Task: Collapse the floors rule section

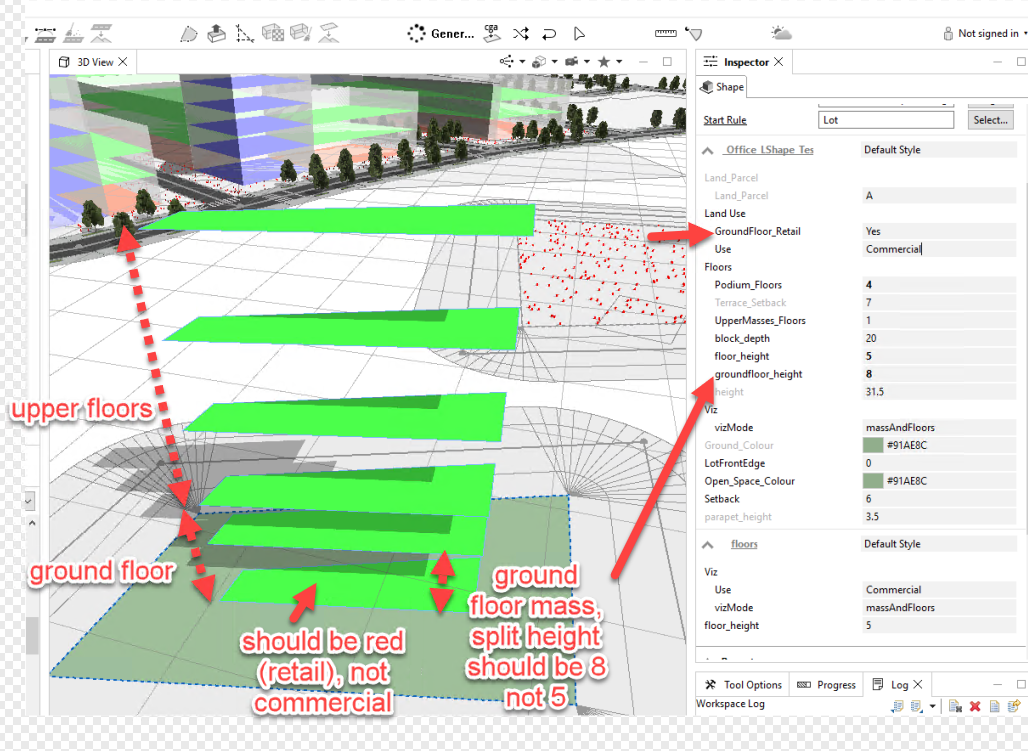Action: click(x=707, y=545)
